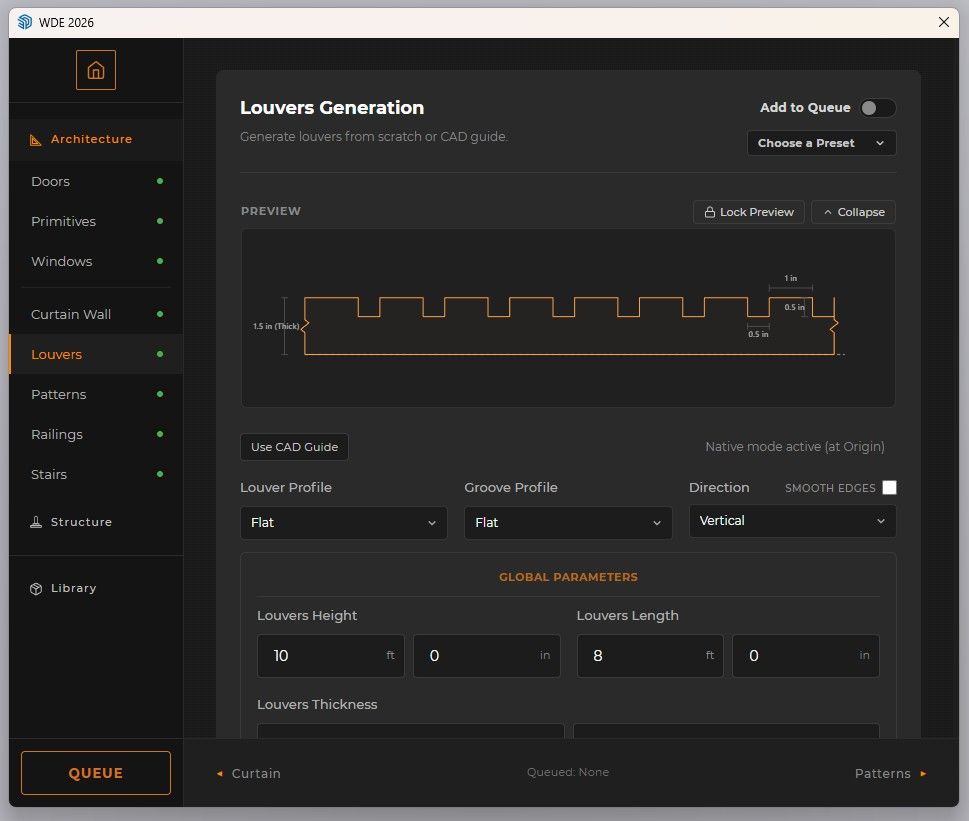This screenshot has width=969, height=821.
Task: Open the home icon button
Action: point(96,70)
